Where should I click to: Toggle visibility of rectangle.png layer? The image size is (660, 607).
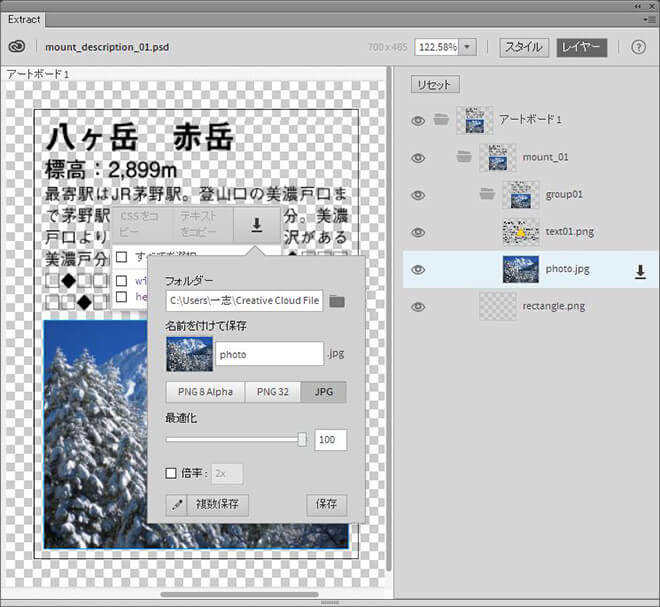click(418, 306)
